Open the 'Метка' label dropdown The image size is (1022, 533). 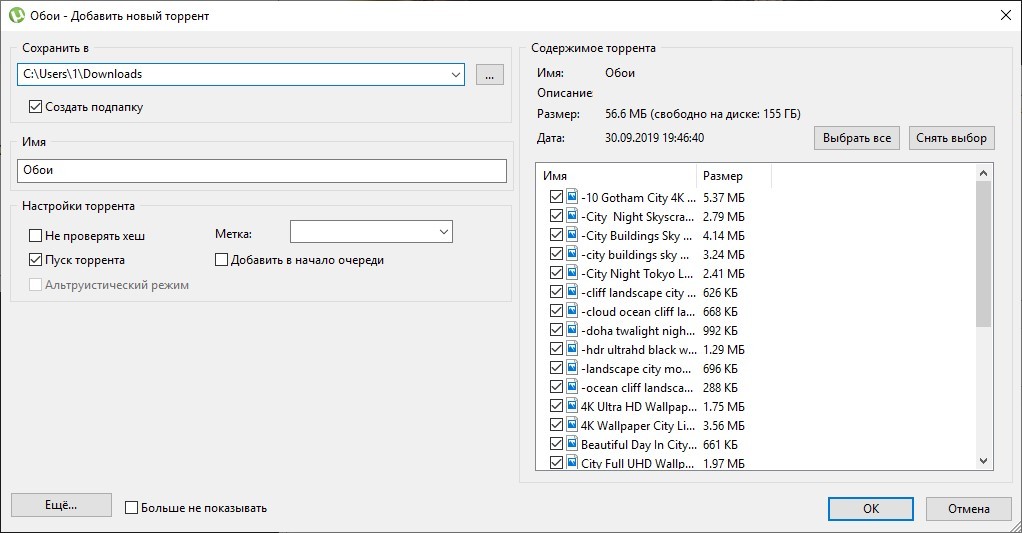click(443, 232)
